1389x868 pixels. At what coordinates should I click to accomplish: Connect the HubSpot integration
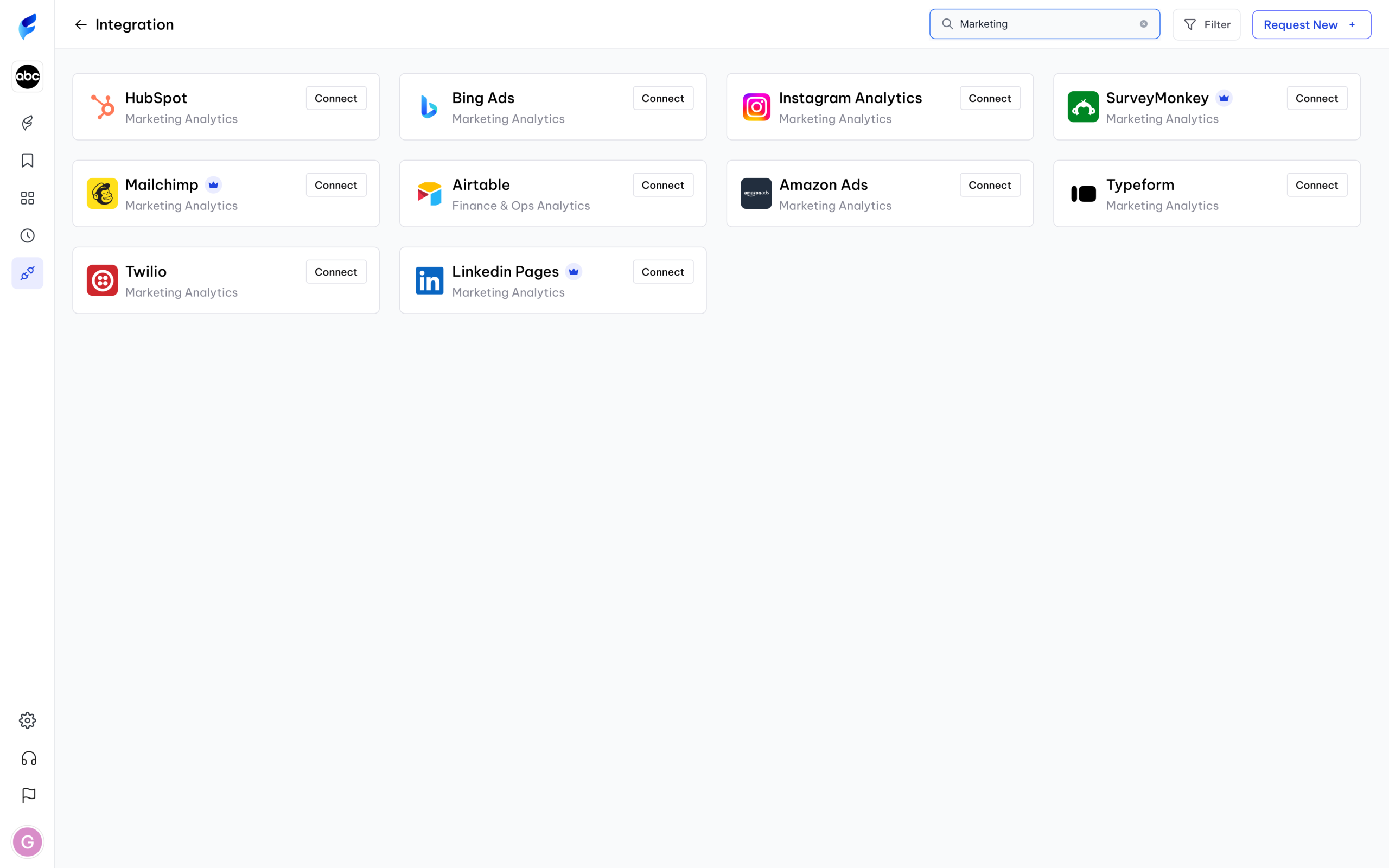pos(335,98)
